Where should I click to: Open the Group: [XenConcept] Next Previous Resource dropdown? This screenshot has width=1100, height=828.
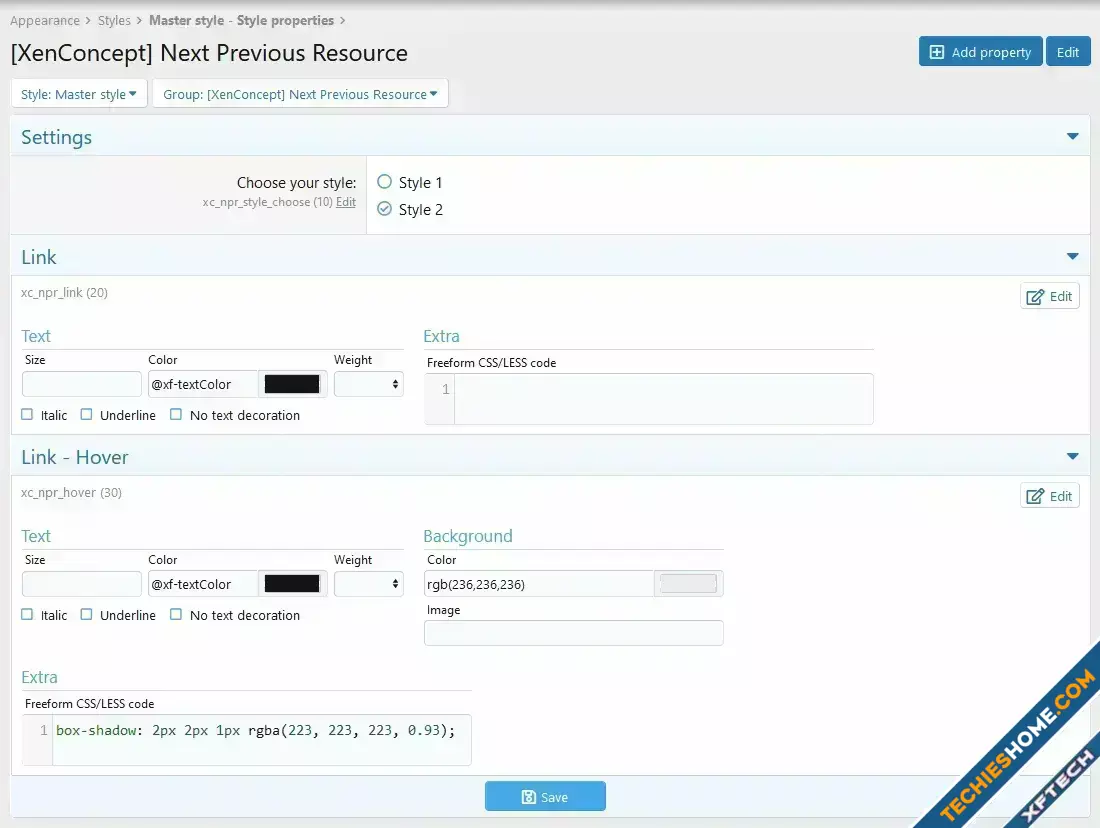[x=300, y=94]
